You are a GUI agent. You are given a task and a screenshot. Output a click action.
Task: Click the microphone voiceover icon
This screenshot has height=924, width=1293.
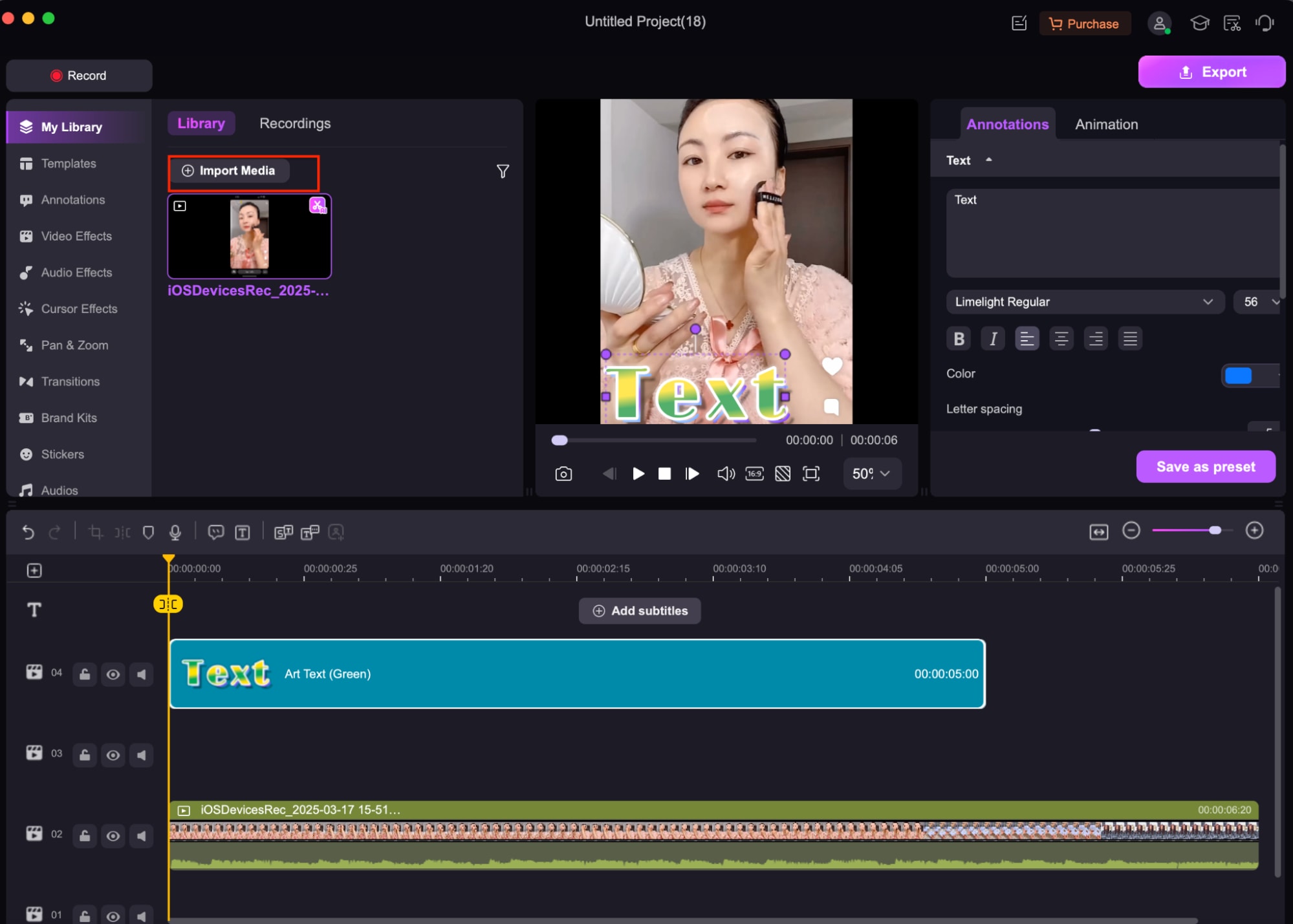click(175, 532)
